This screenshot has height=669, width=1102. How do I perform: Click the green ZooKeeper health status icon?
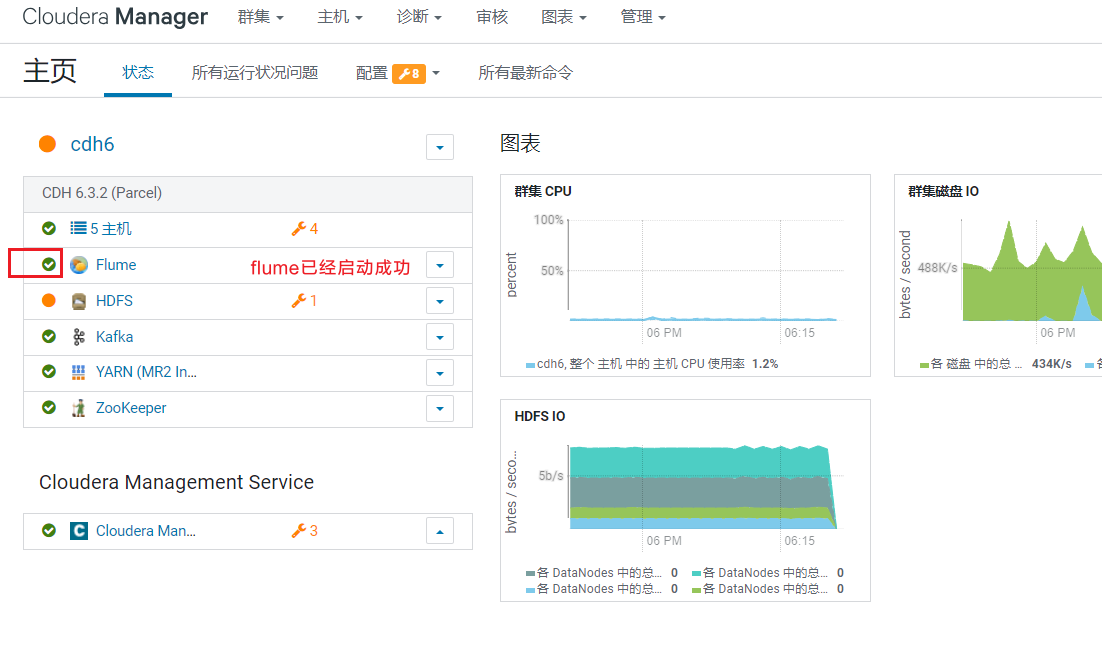tap(48, 408)
